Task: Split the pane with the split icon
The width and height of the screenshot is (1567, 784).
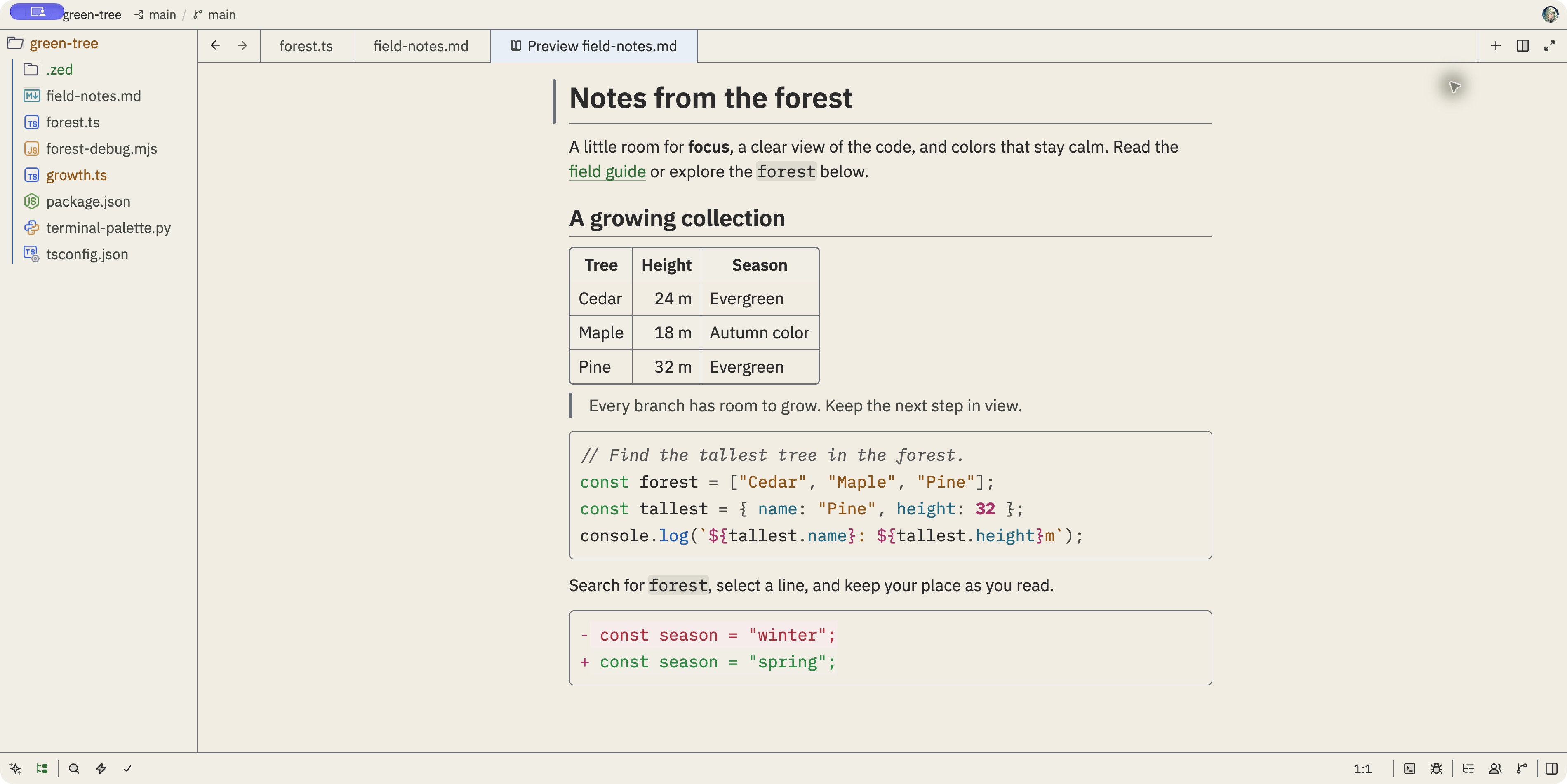Action: (x=1522, y=46)
